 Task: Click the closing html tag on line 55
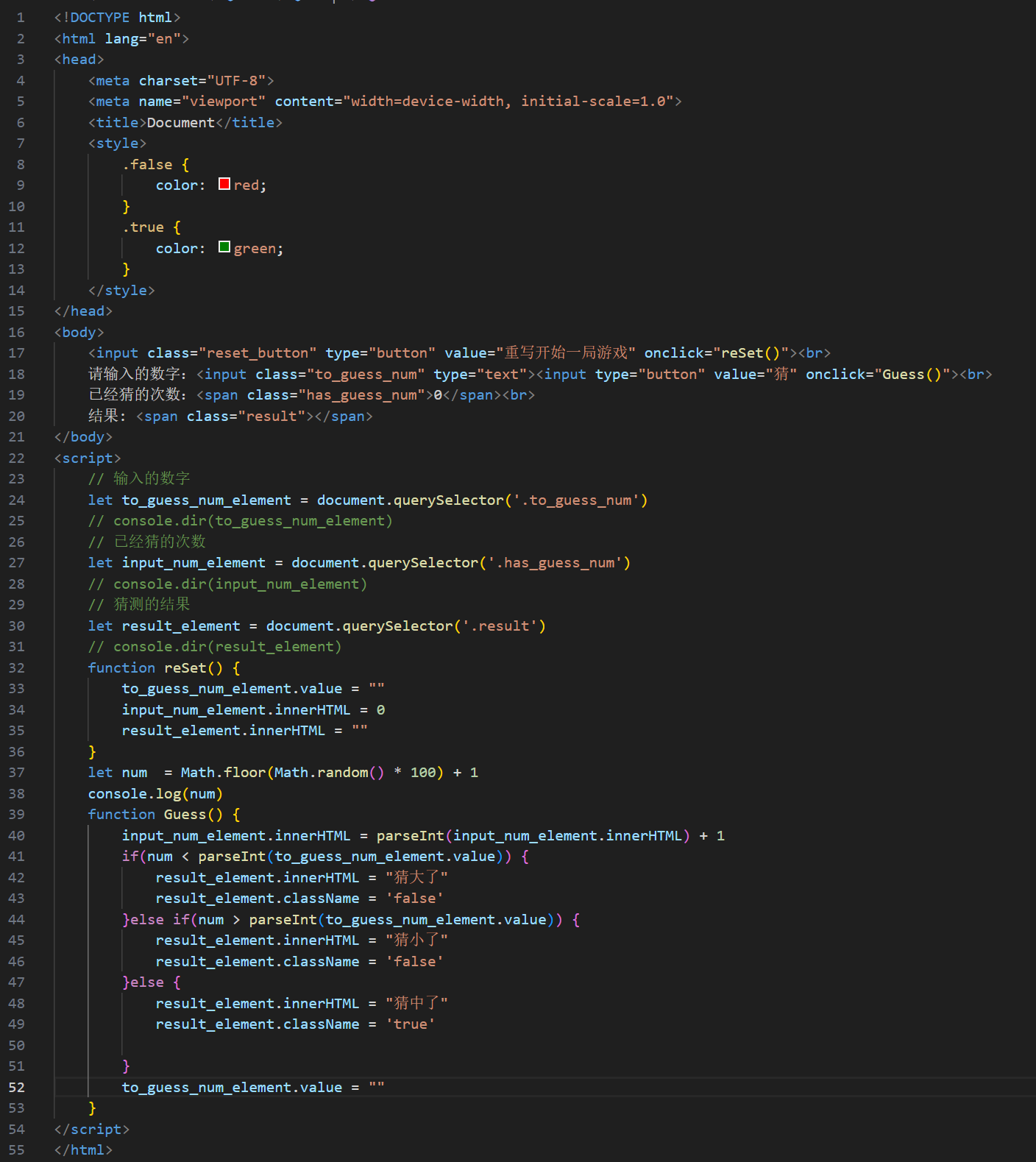[x=83, y=1149]
